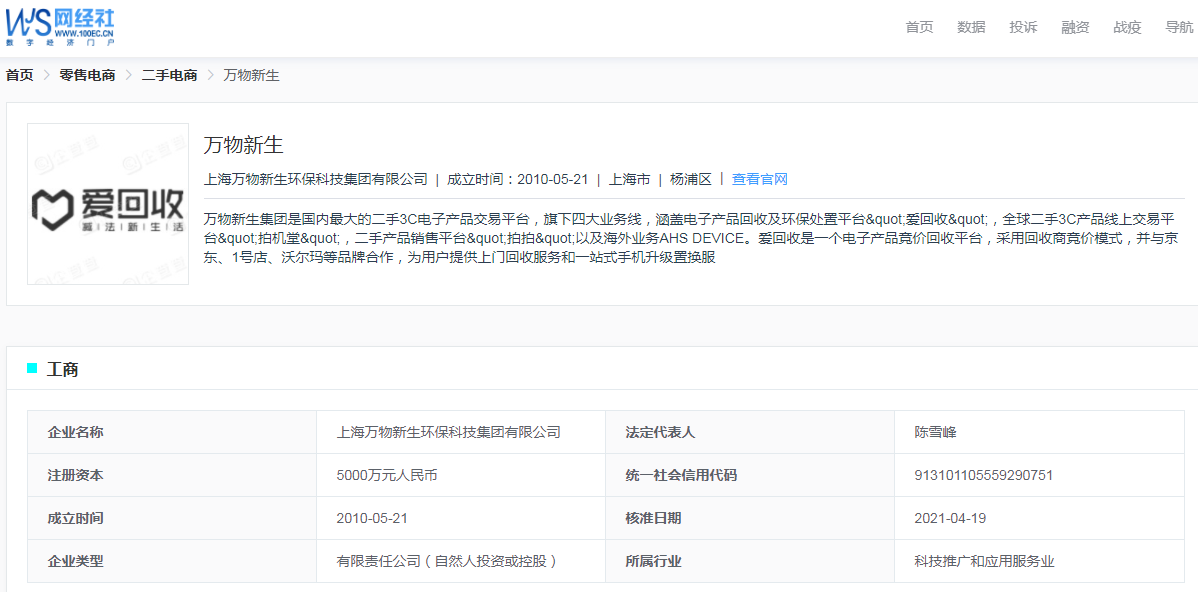Viewport: 1198px width, 592px height.
Task: Open the 数据 navigation item
Action: 971,27
